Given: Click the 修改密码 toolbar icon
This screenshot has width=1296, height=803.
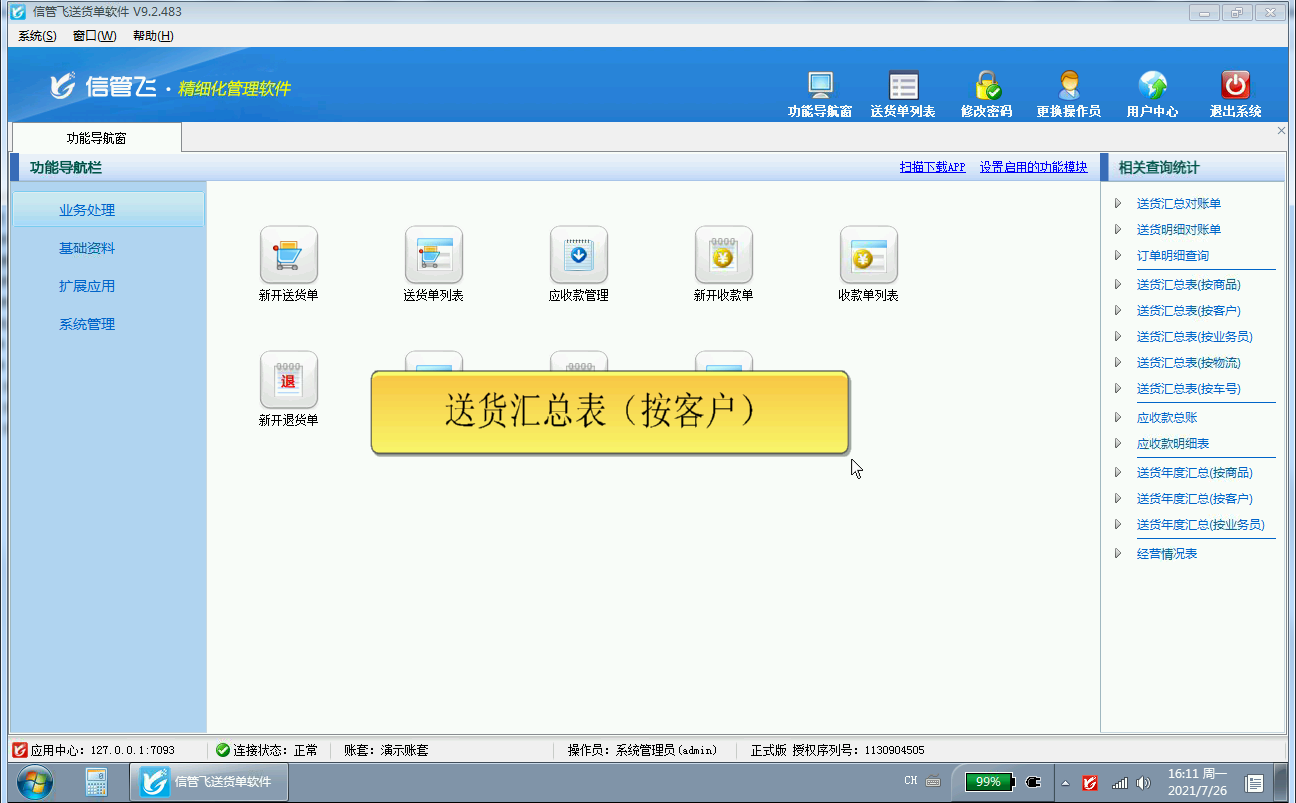Looking at the screenshot, I should (x=986, y=87).
